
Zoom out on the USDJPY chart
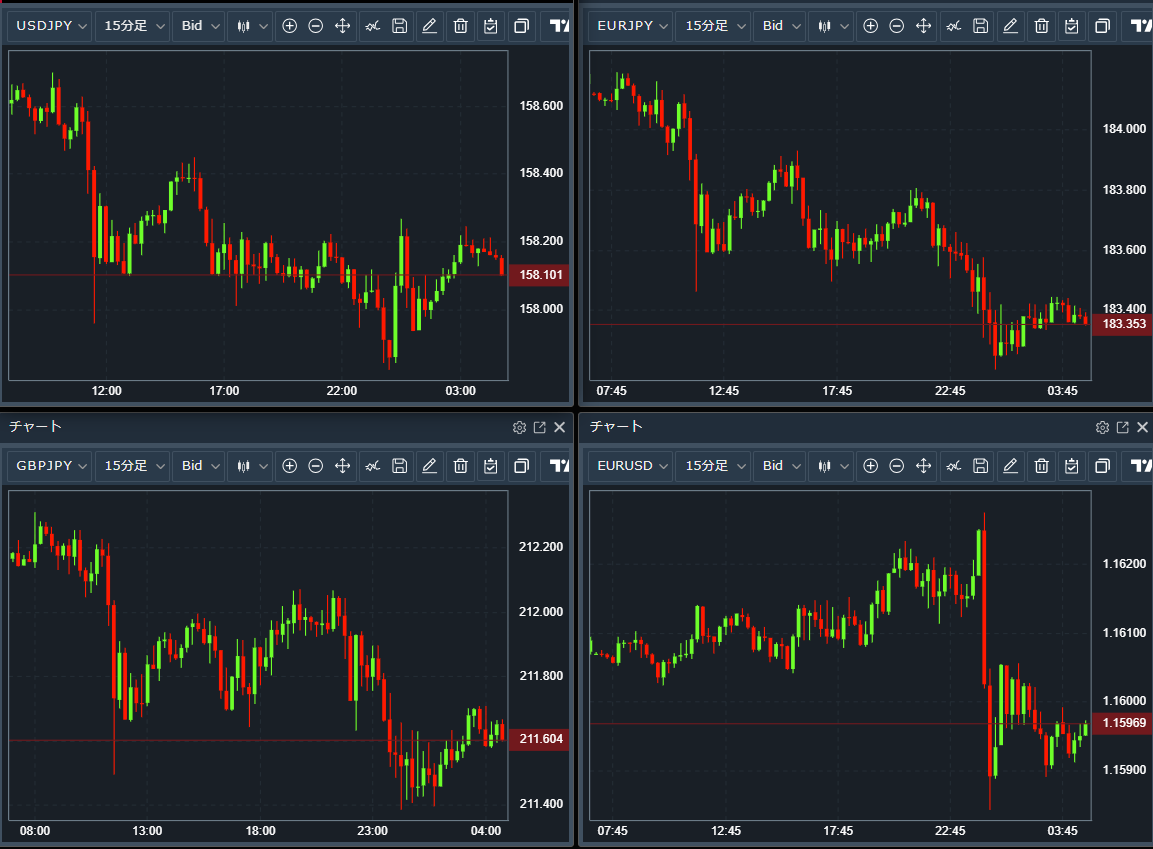point(315,26)
